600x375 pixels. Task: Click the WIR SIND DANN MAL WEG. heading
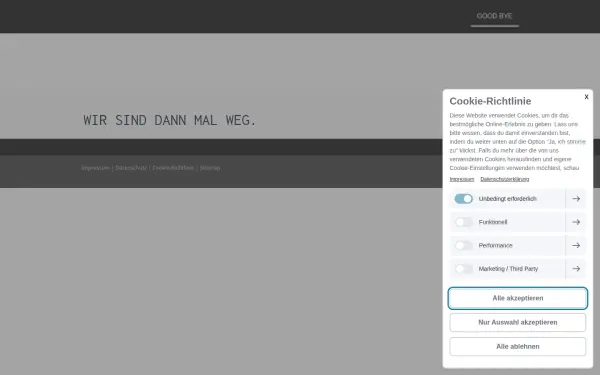[x=170, y=120]
